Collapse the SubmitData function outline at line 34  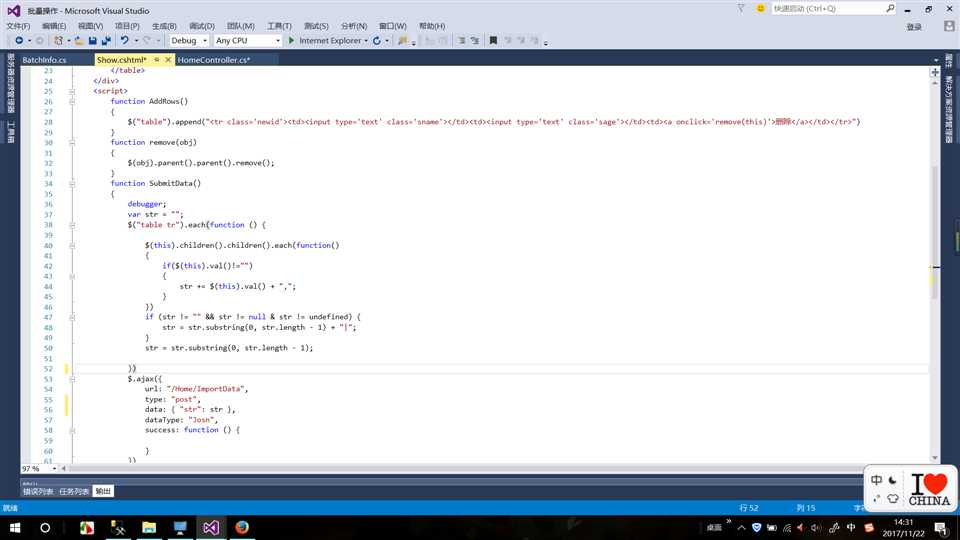point(72,184)
